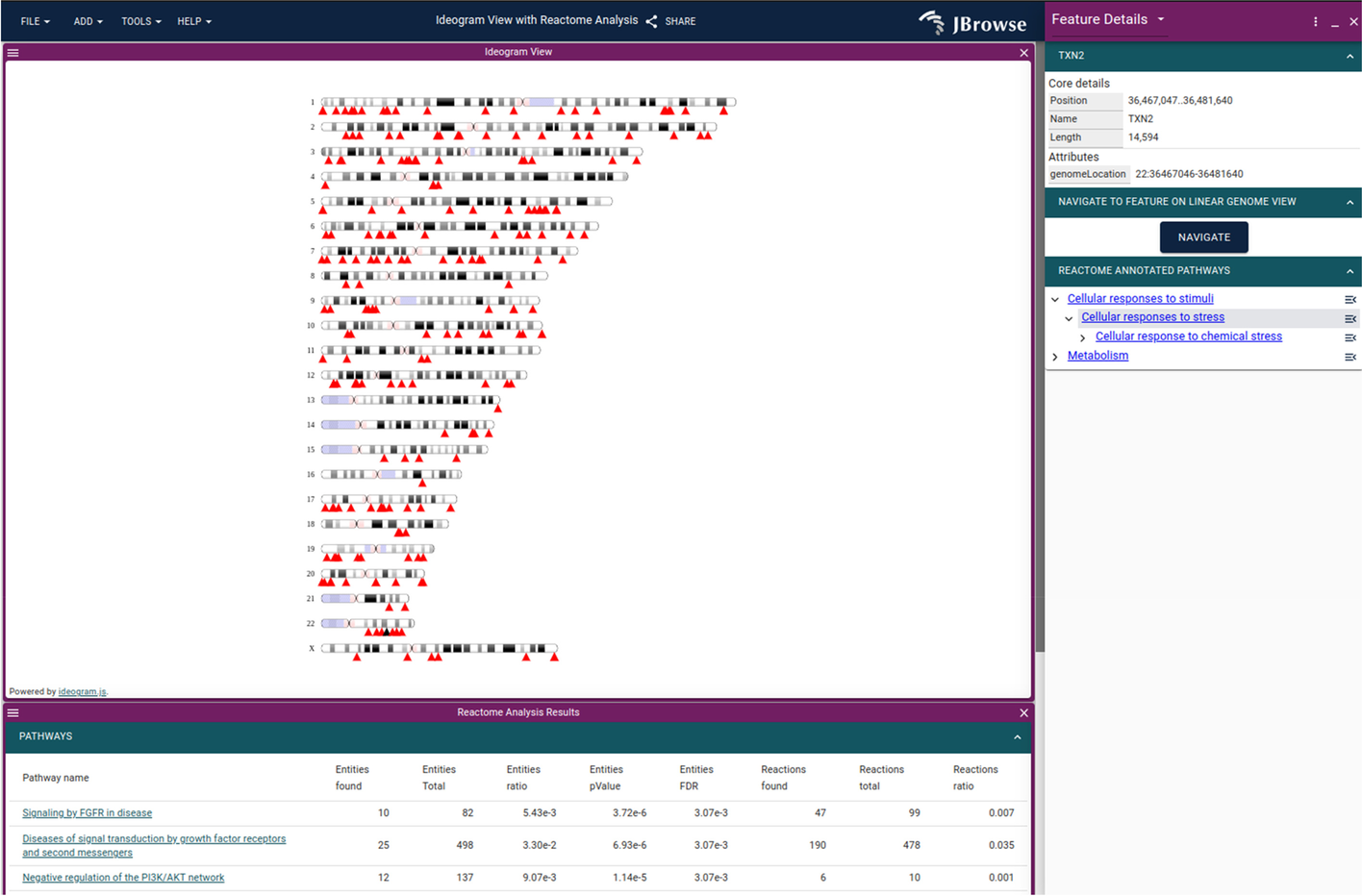Expand the Metabolism tree node
This screenshot has height=896, width=1362.
(1055, 357)
